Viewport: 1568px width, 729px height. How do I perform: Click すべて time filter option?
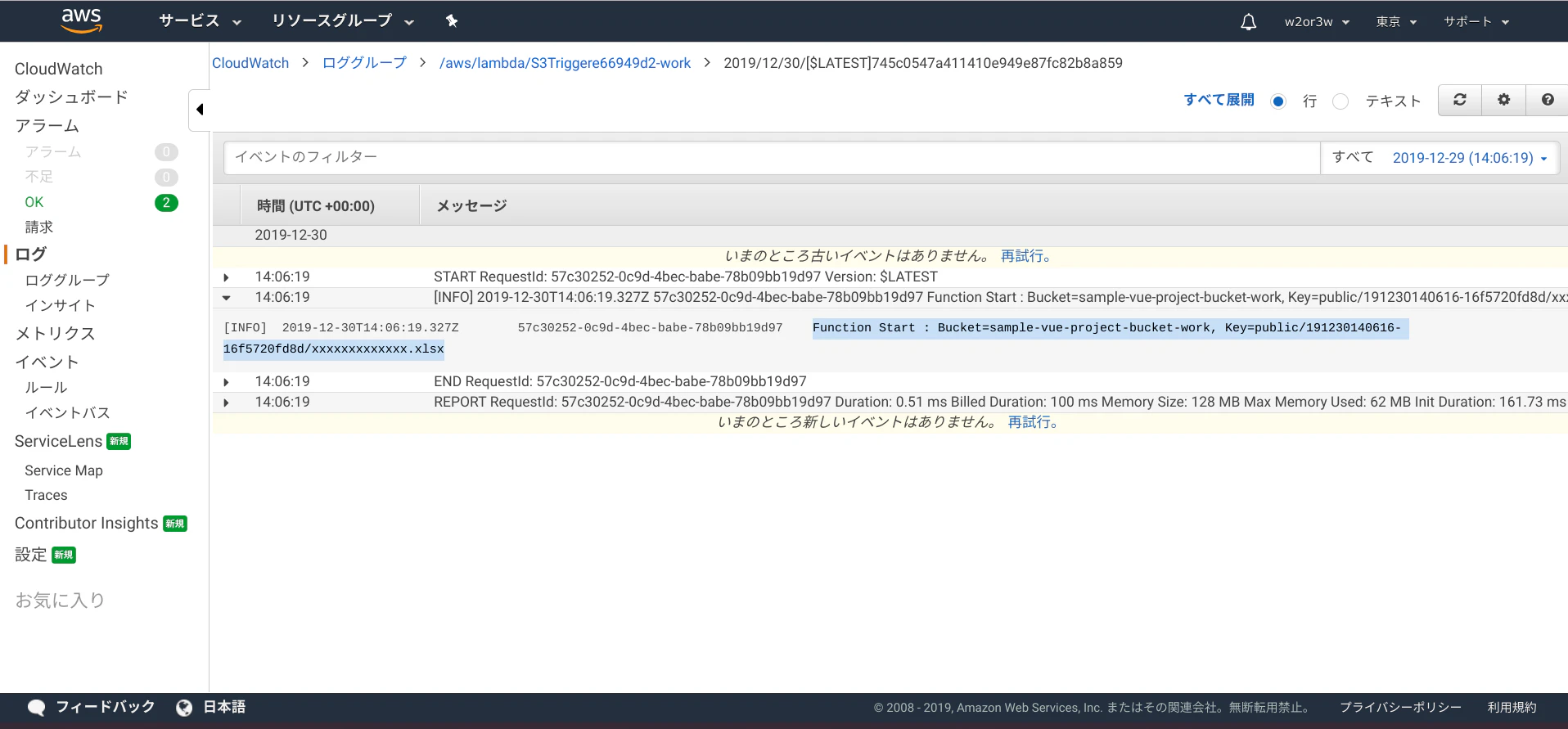point(1353,157)
